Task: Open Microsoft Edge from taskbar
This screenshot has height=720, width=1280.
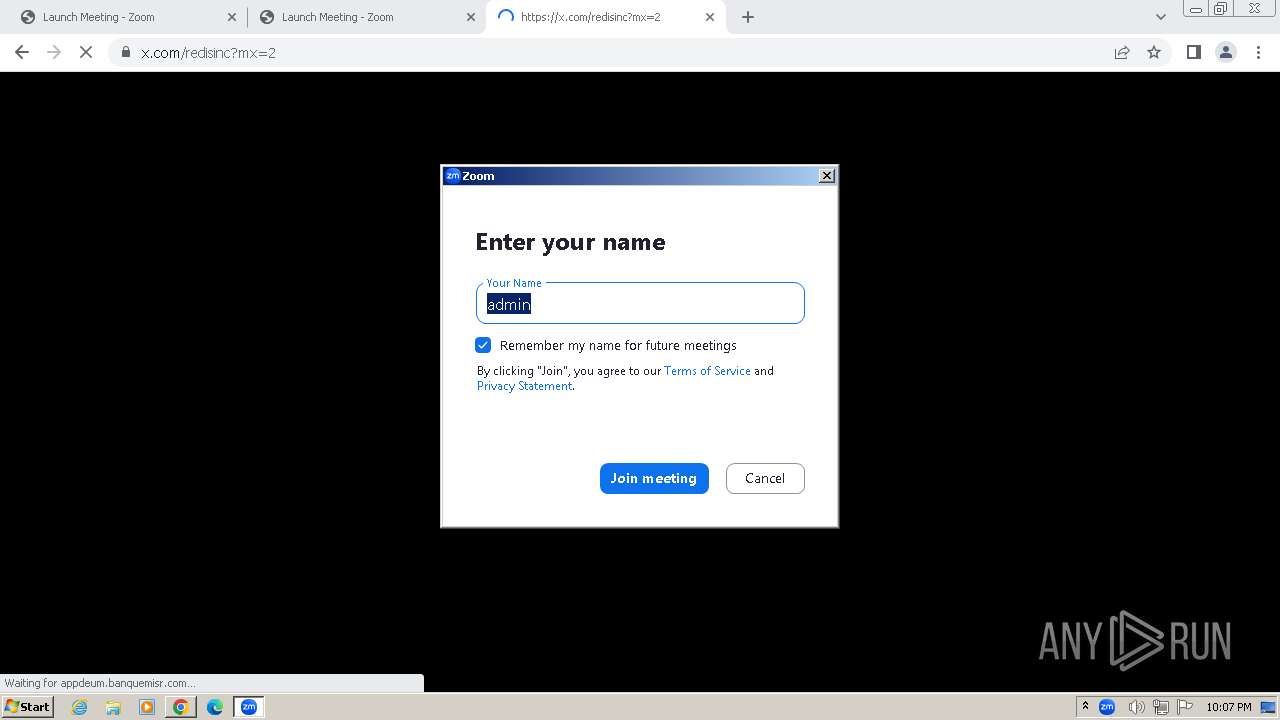Action: point(215,707)
